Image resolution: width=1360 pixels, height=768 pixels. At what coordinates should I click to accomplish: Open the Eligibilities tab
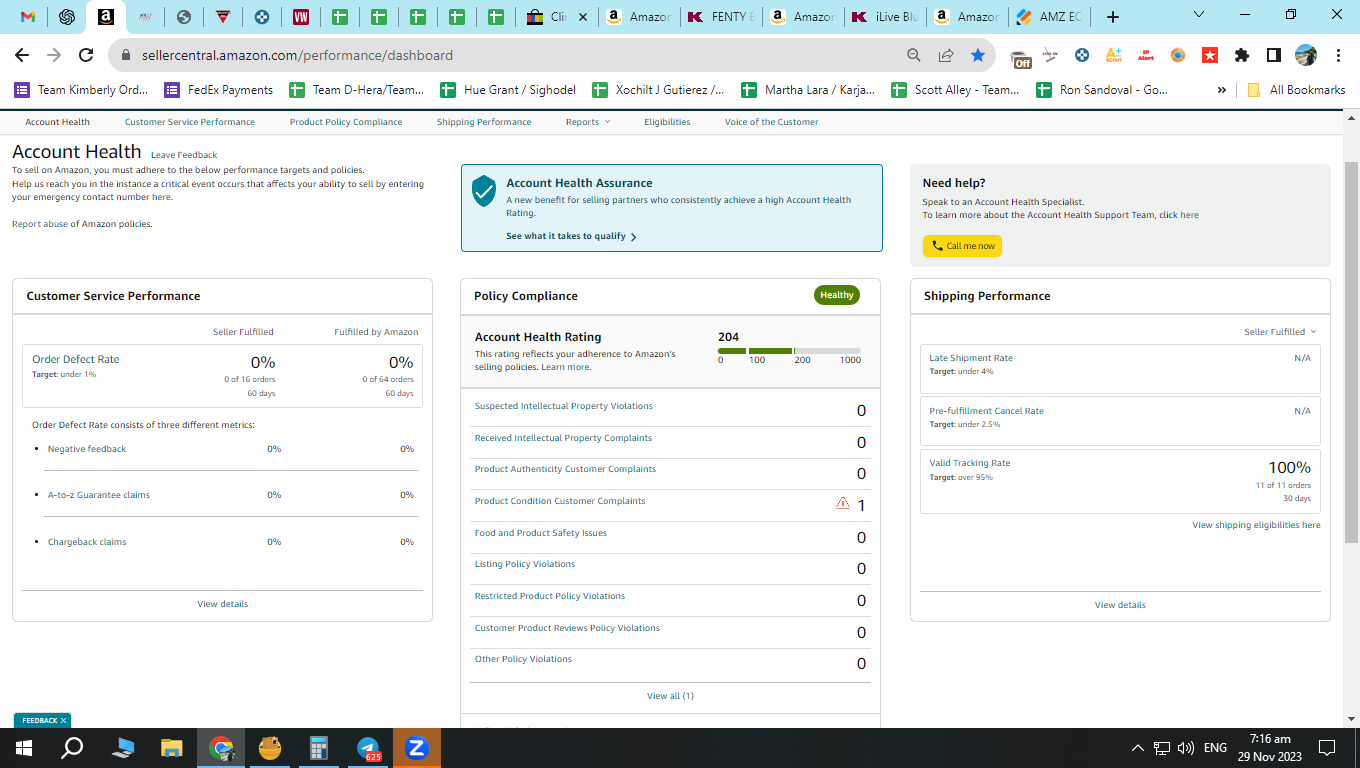pyautogui.click(x=667, y=122)
